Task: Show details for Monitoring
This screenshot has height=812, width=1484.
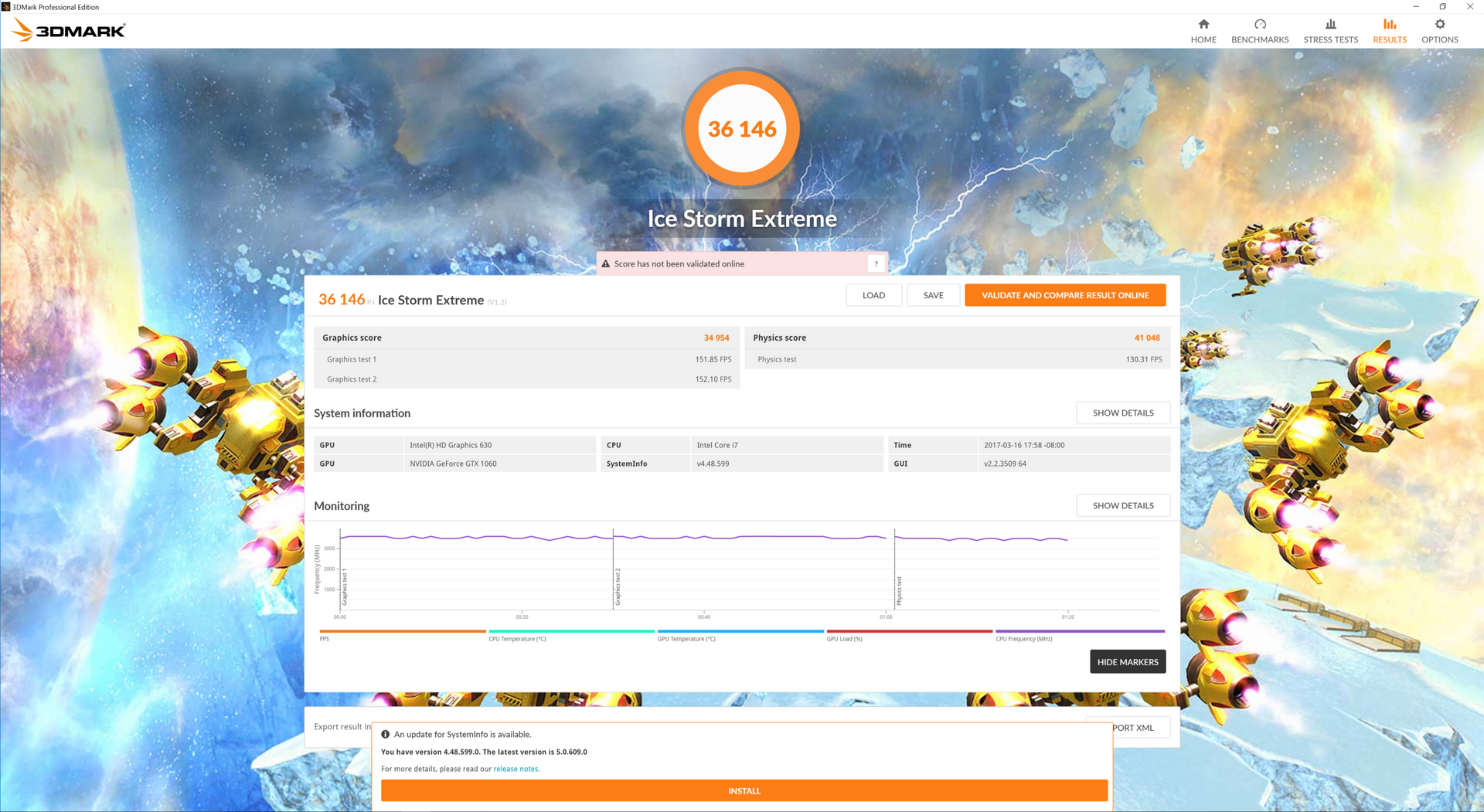Action: pos(1123,505)
